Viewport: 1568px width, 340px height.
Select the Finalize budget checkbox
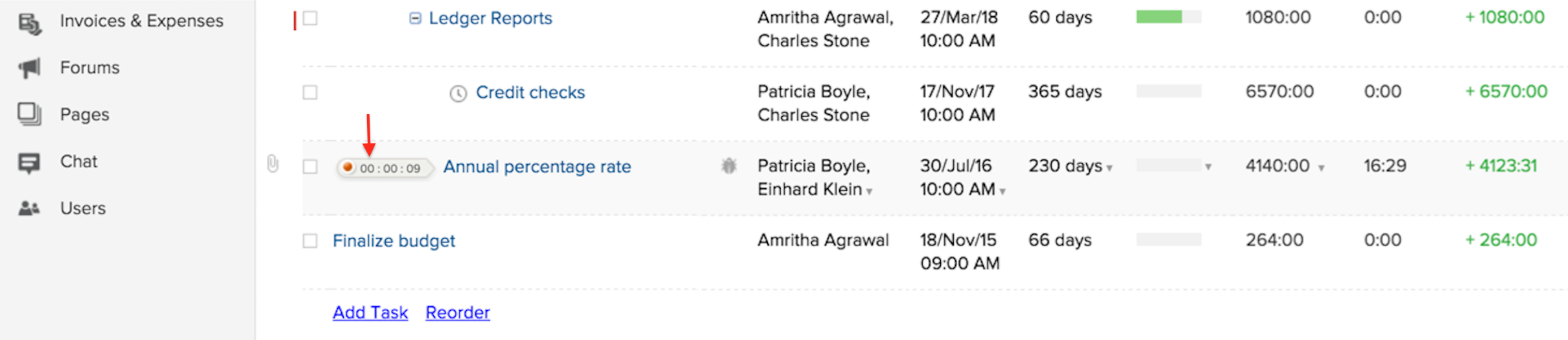pyautogui.click(x=311, y=241)
